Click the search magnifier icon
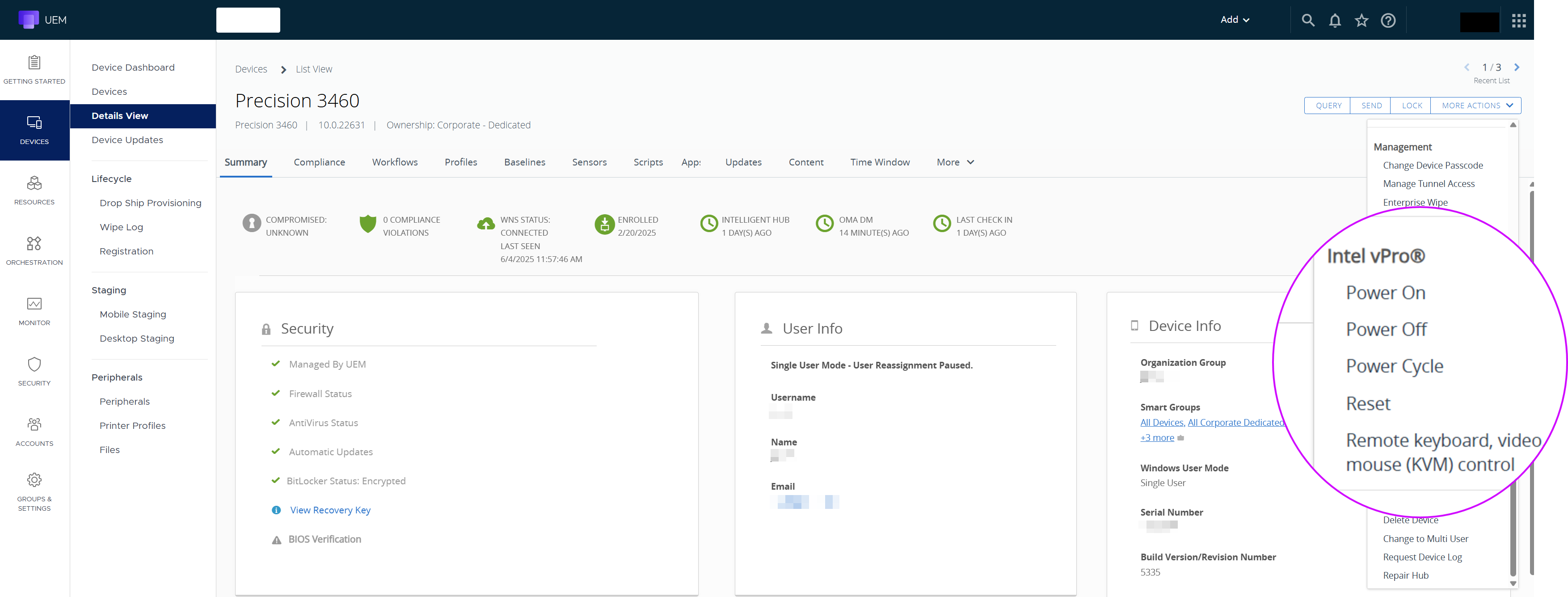This screenshot has height=597, width=1568. [1307, 20]
